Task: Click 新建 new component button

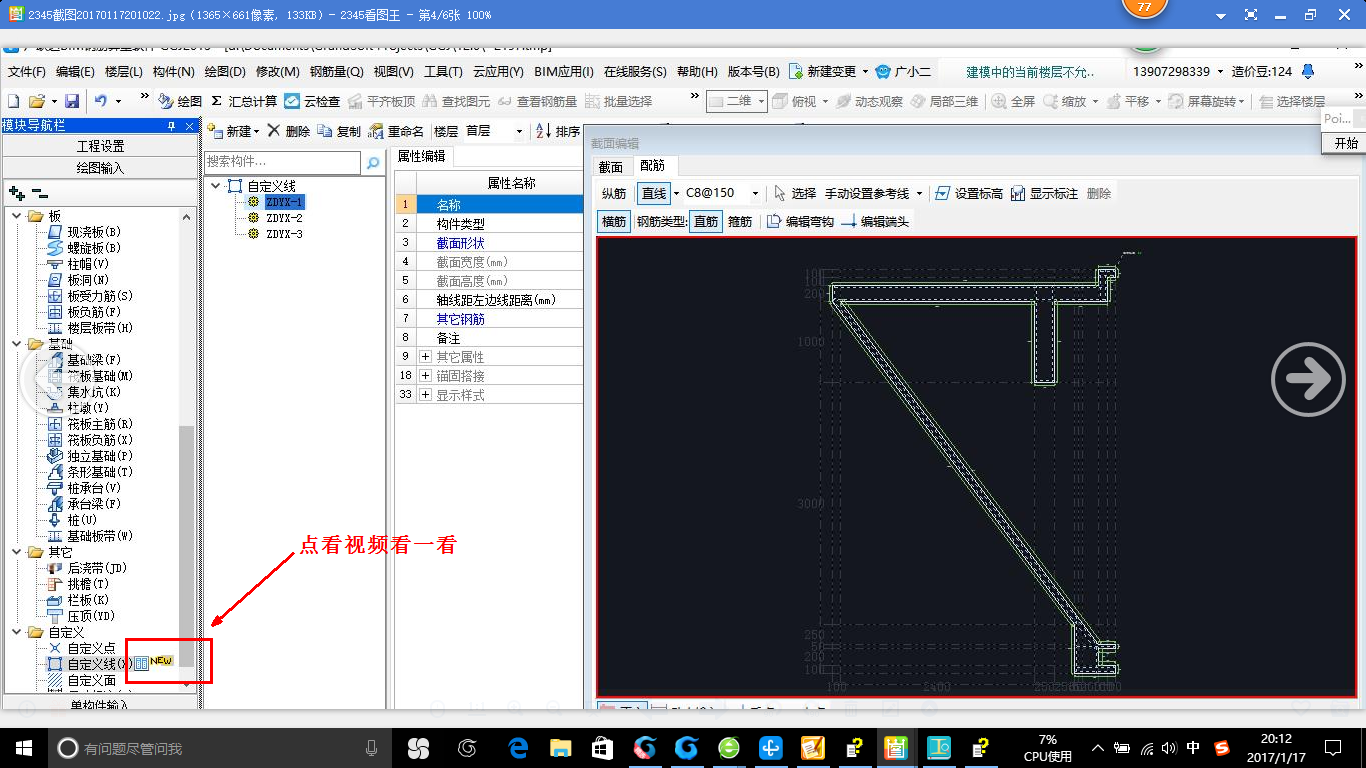Action: coord(232,131)
